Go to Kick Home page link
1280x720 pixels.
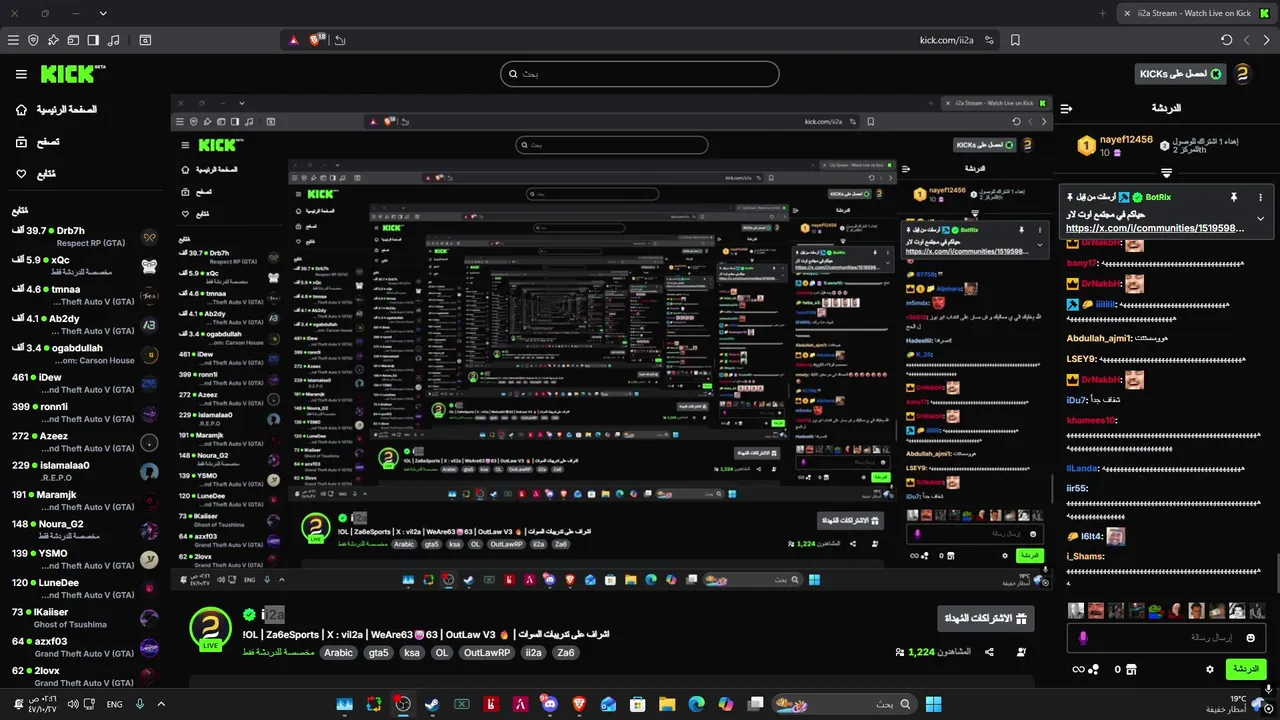(x=57, y=109)
